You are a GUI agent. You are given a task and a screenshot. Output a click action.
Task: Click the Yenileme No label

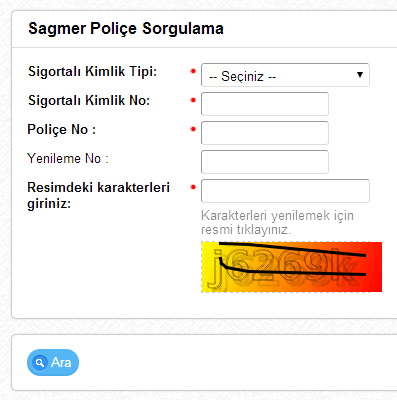coord(68,158)
